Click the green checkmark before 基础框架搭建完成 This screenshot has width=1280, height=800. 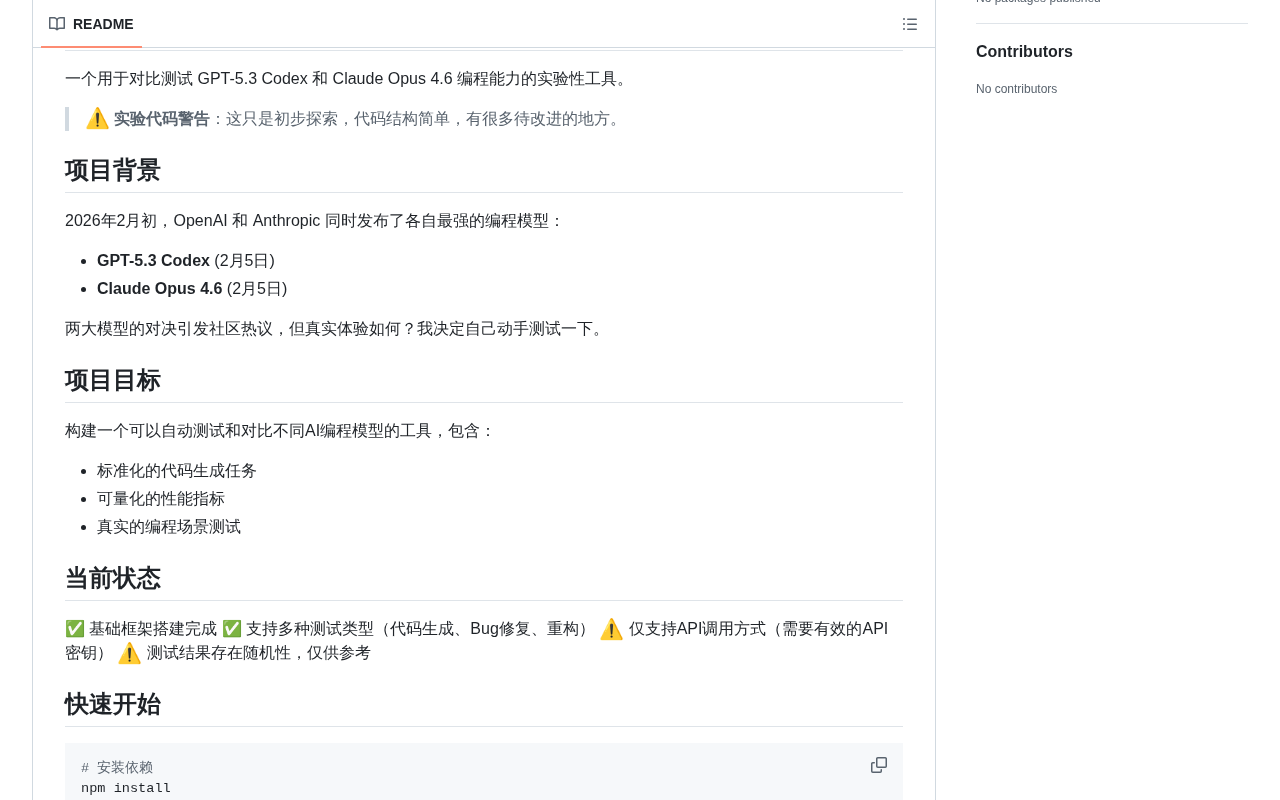75,629
